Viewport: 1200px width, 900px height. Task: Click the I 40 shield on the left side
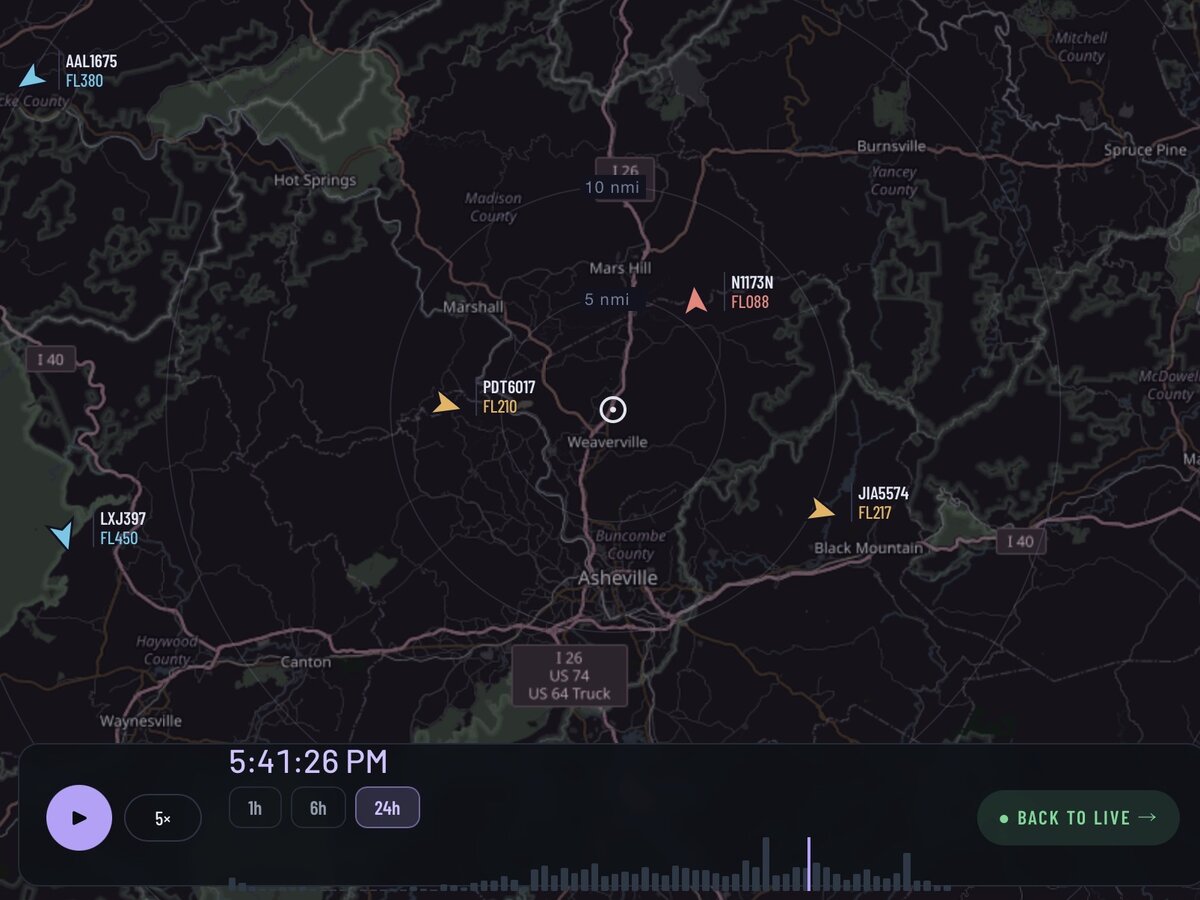[x=51, y=359]
